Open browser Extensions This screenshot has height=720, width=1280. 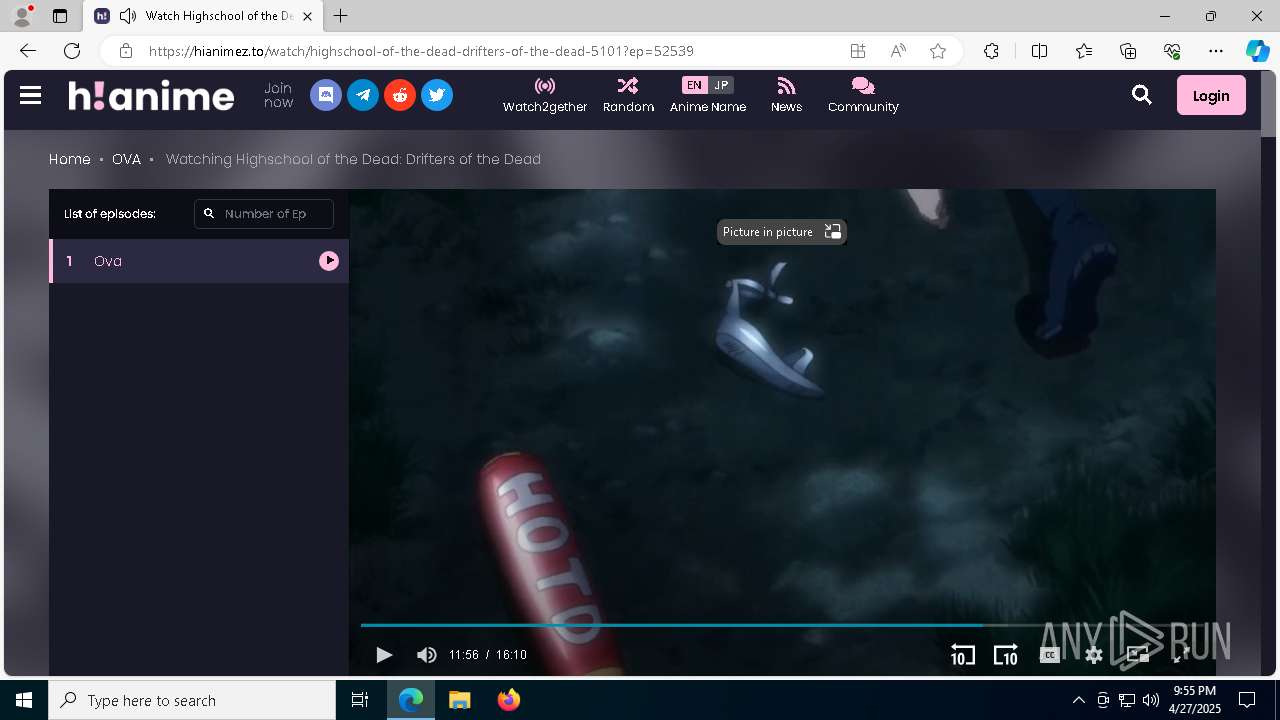tap(991, 51)
